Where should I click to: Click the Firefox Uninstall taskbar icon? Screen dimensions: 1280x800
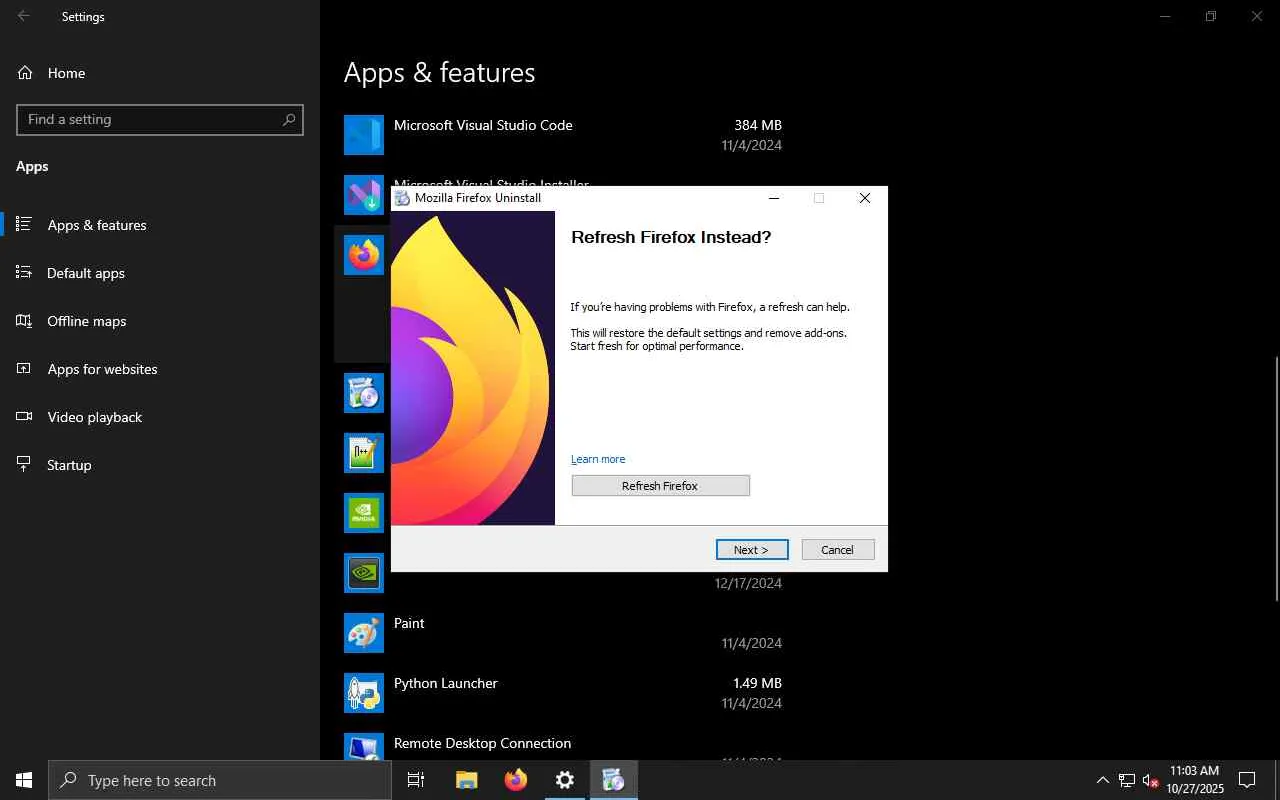[x=614, y=780]
